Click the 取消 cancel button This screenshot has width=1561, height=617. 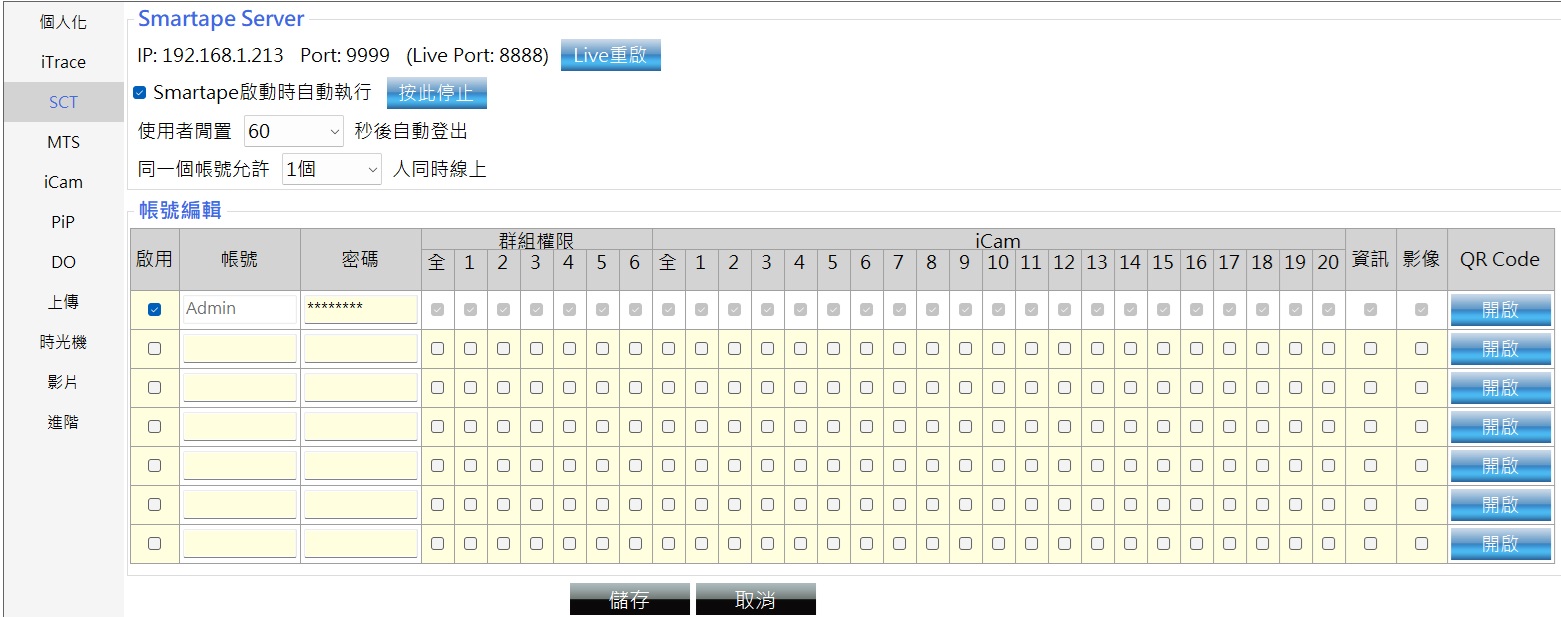[756, 599]
